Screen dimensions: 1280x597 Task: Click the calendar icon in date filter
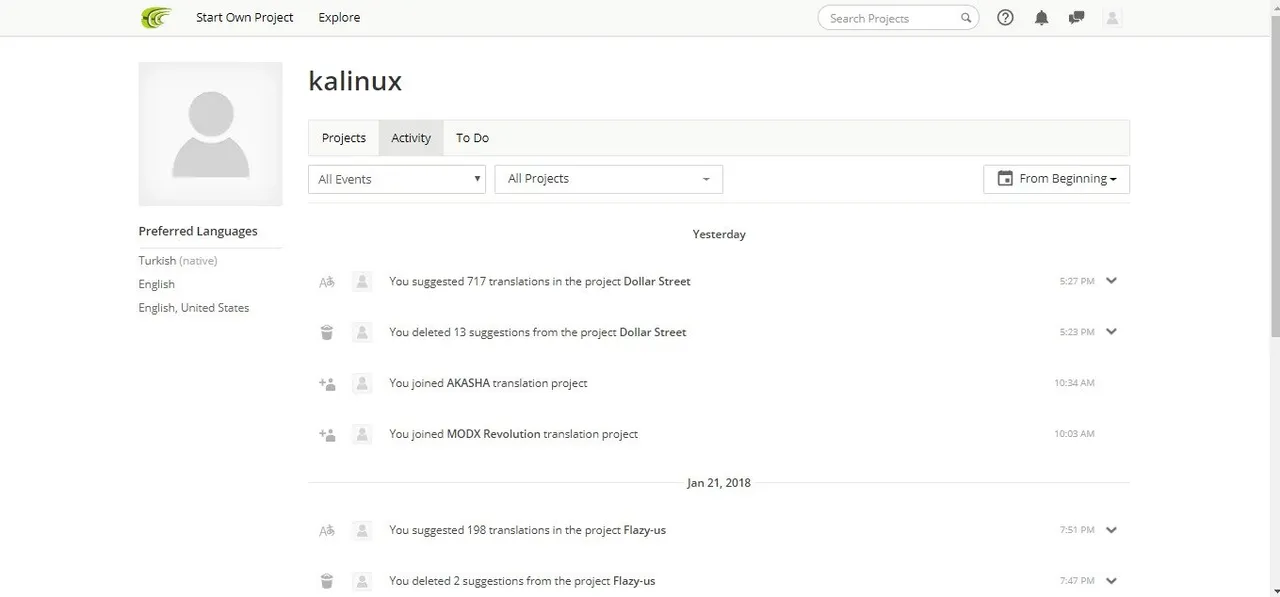pyautogui.click(x=1004, y=179)
